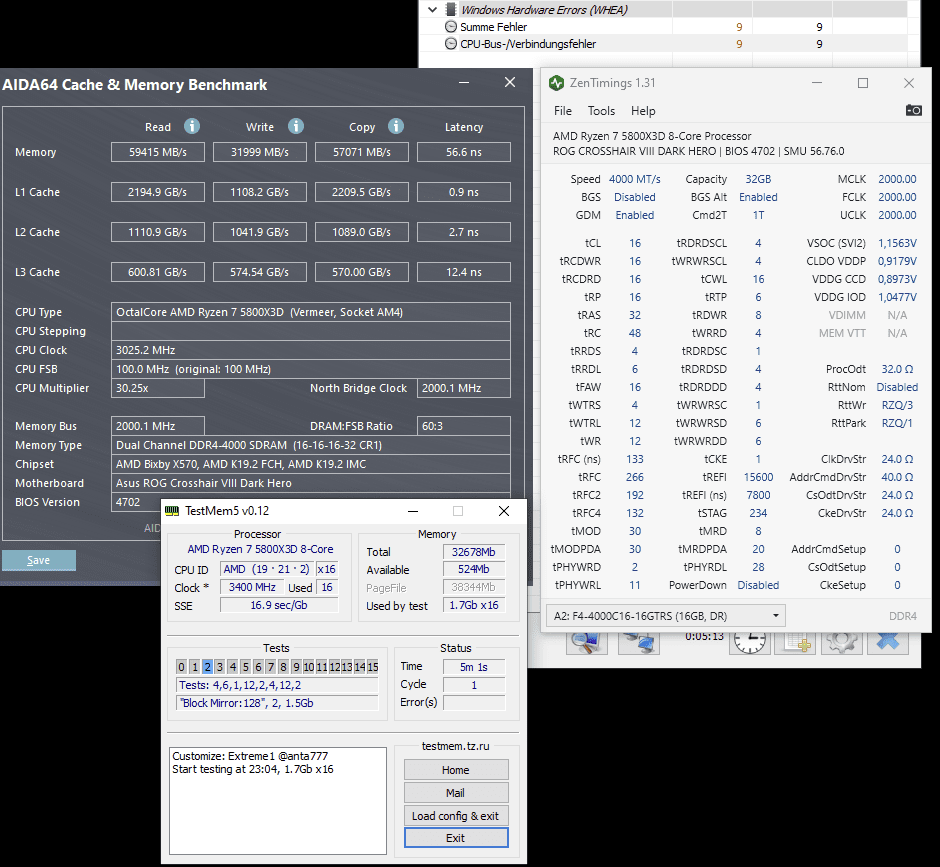Click the L1 Cache Write 1108.2 GB/s field
The height and width of the screenshot is (867, 940).
tap(260, 192)
